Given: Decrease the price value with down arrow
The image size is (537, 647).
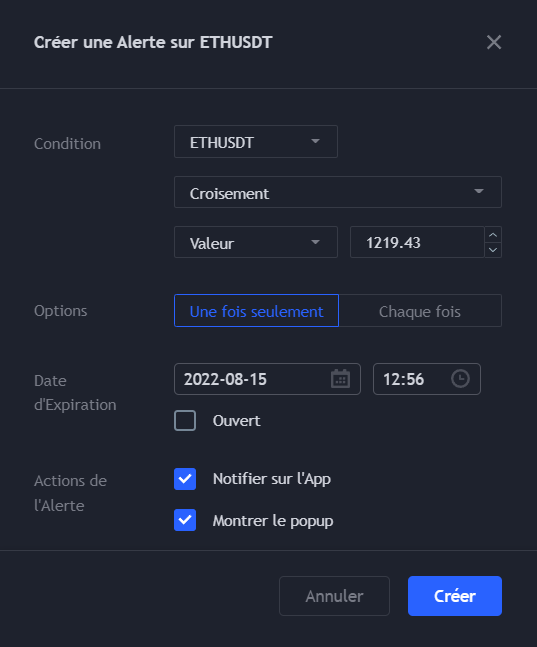Looking at the screenshot, I should 493,250.
